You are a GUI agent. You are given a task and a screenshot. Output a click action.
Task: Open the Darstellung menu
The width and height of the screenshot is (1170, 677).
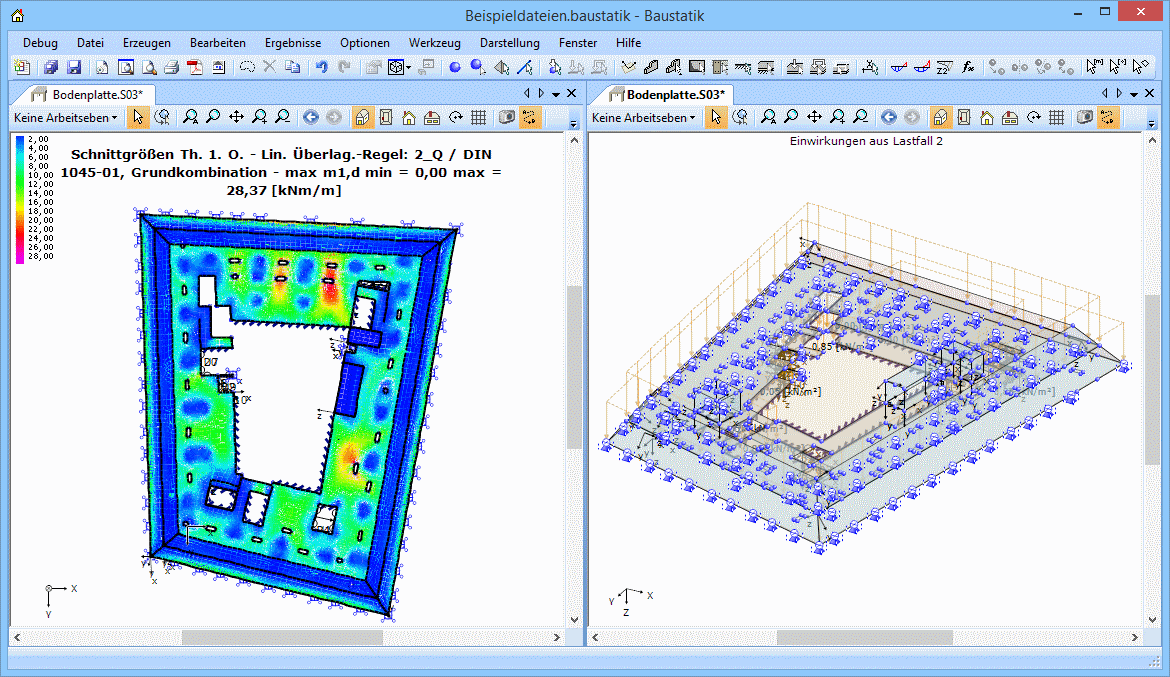click(x=509, y=43)
